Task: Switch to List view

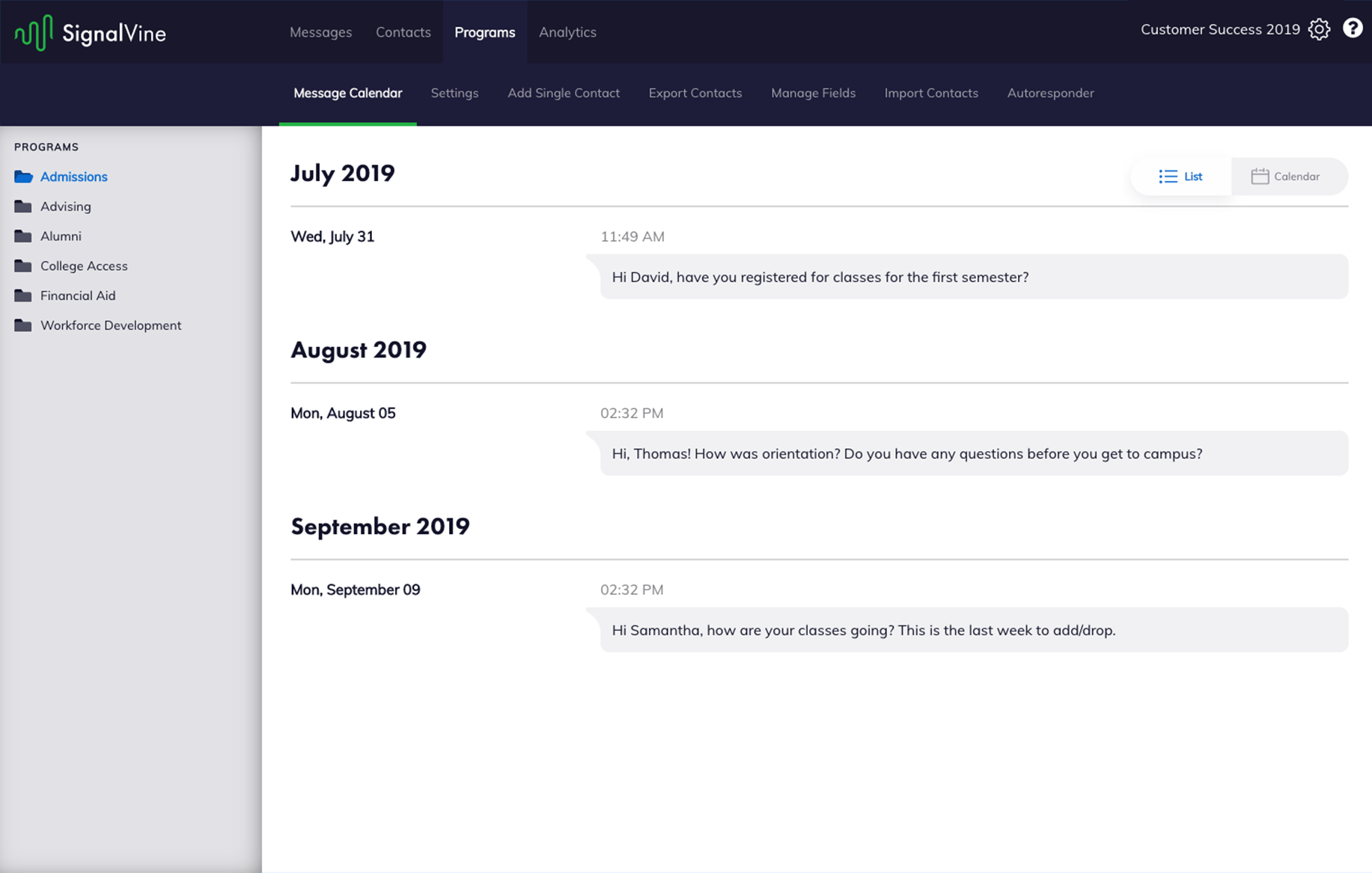Action: point(1181,177)
